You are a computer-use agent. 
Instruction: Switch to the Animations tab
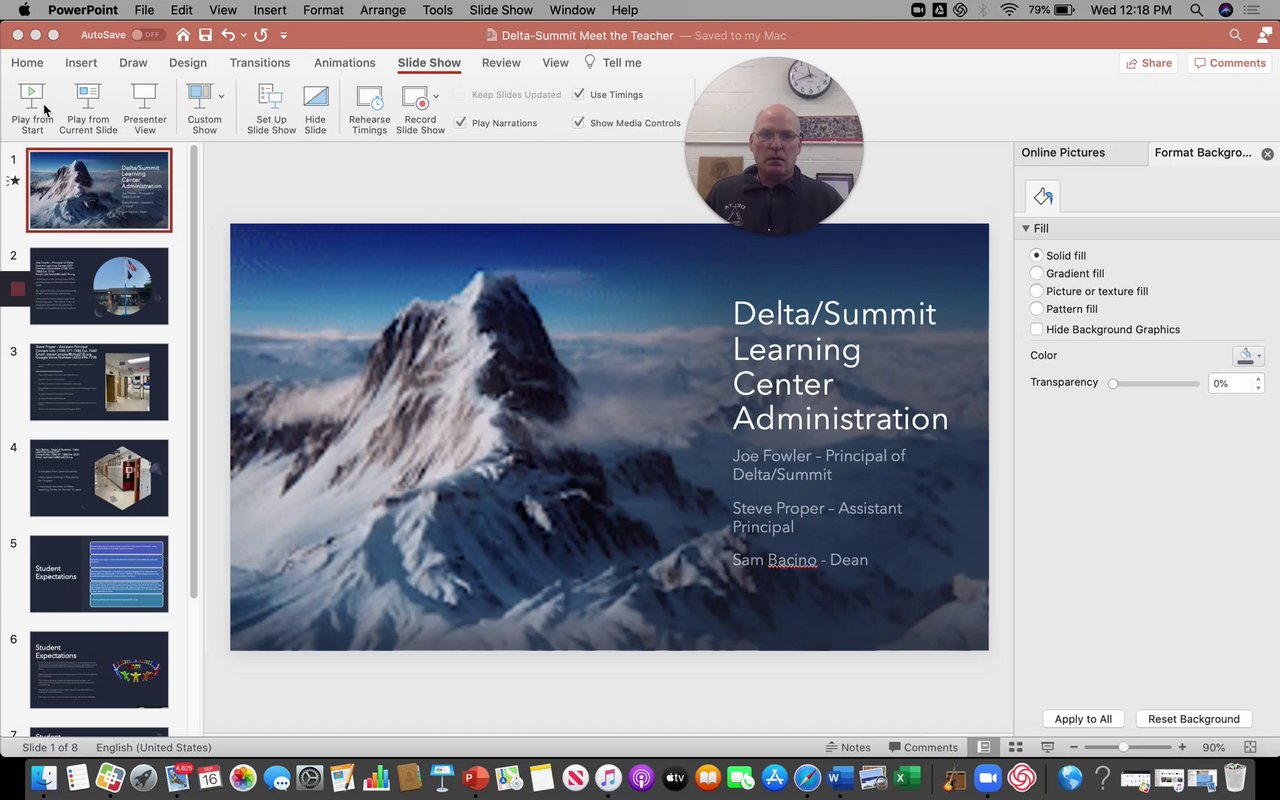click(x=345, y=62)
